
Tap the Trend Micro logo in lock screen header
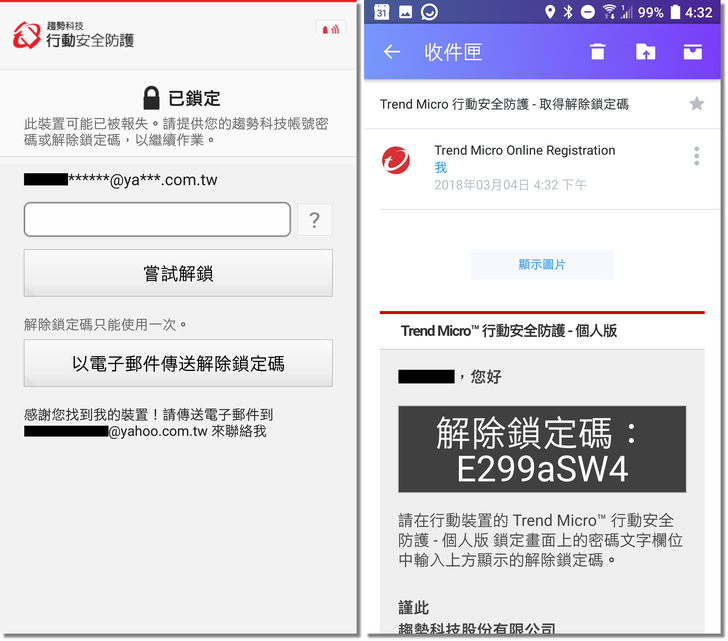pos(26,35)
